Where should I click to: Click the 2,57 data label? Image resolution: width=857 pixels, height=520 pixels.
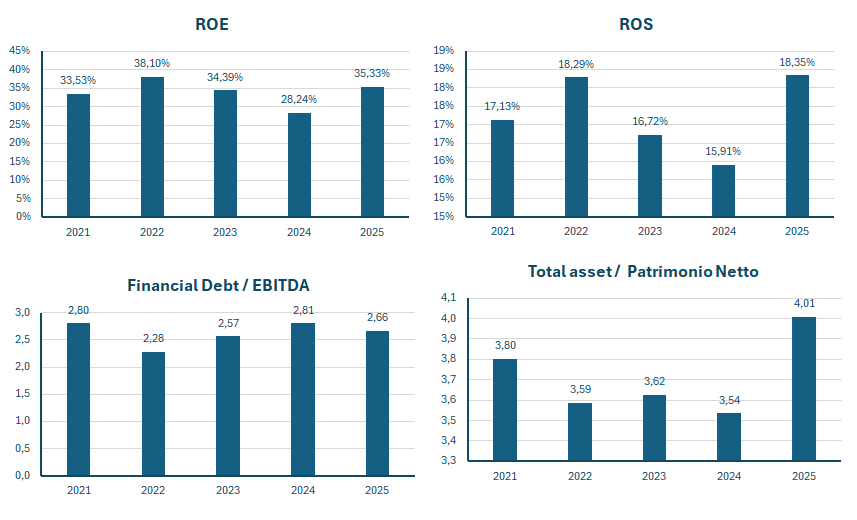click(x=228, y=323)
